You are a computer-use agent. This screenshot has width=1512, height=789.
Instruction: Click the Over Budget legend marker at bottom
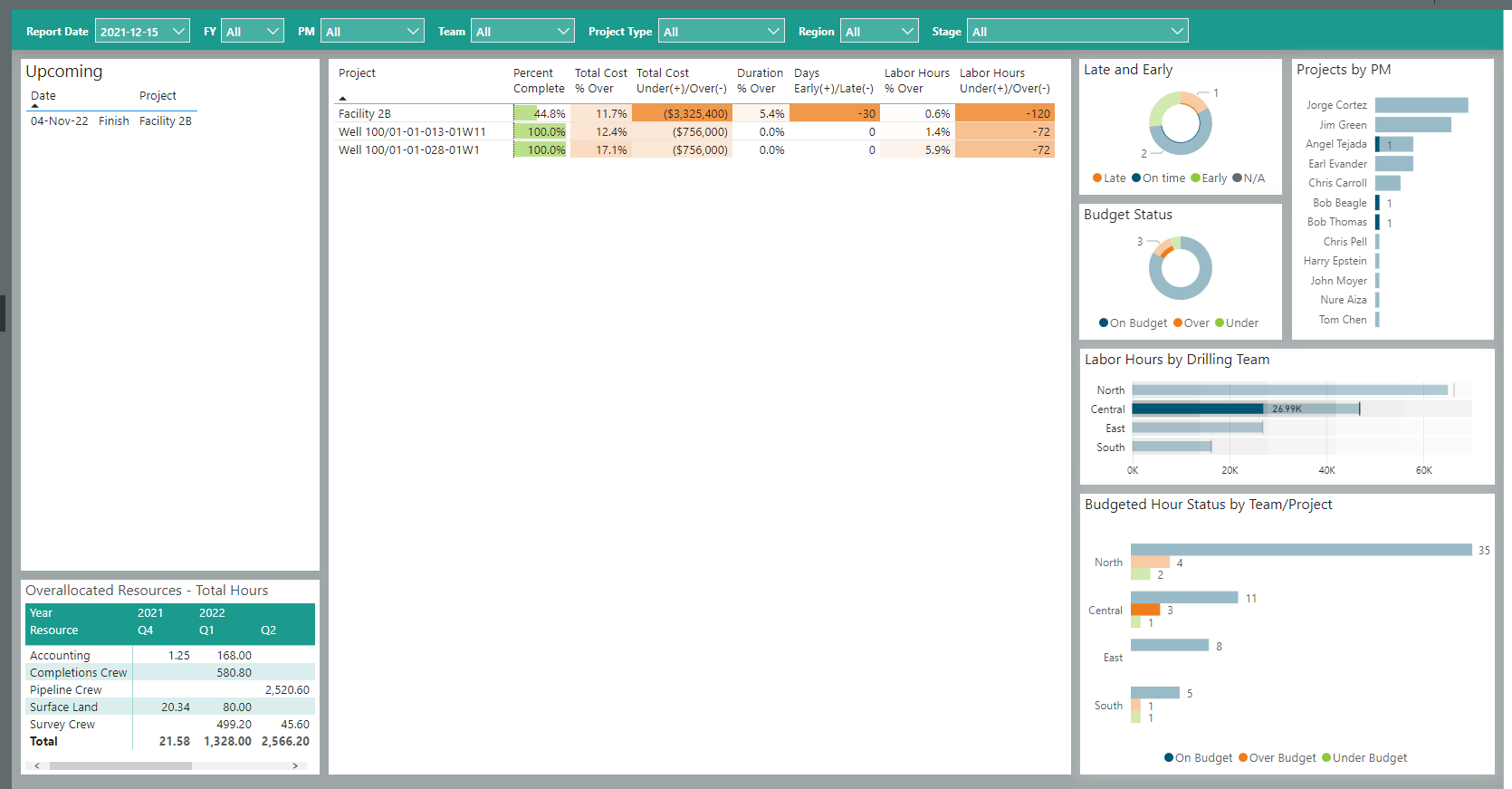[x=1243, y=758]
